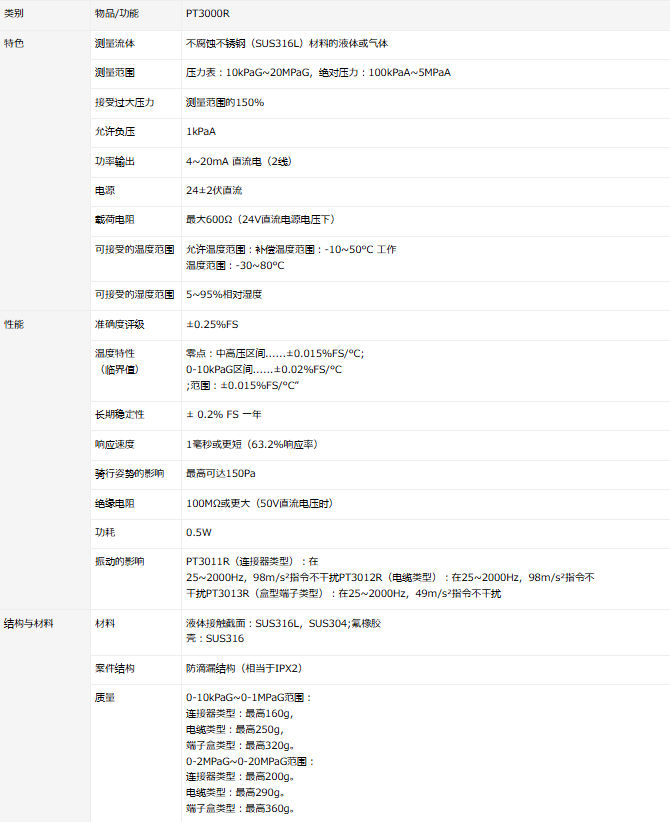
Task: Click the '绝缘电阻' row label
Action: pos(115,503)
